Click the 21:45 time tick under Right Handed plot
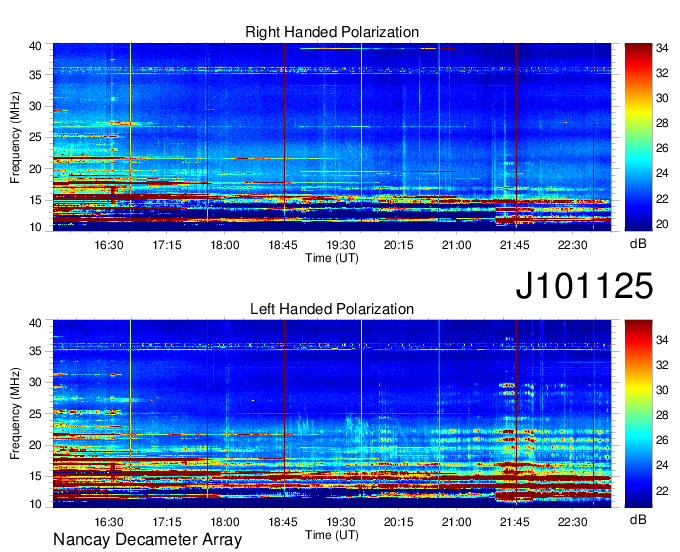Viewport: 680px width, 552px height. pos(515,245)
